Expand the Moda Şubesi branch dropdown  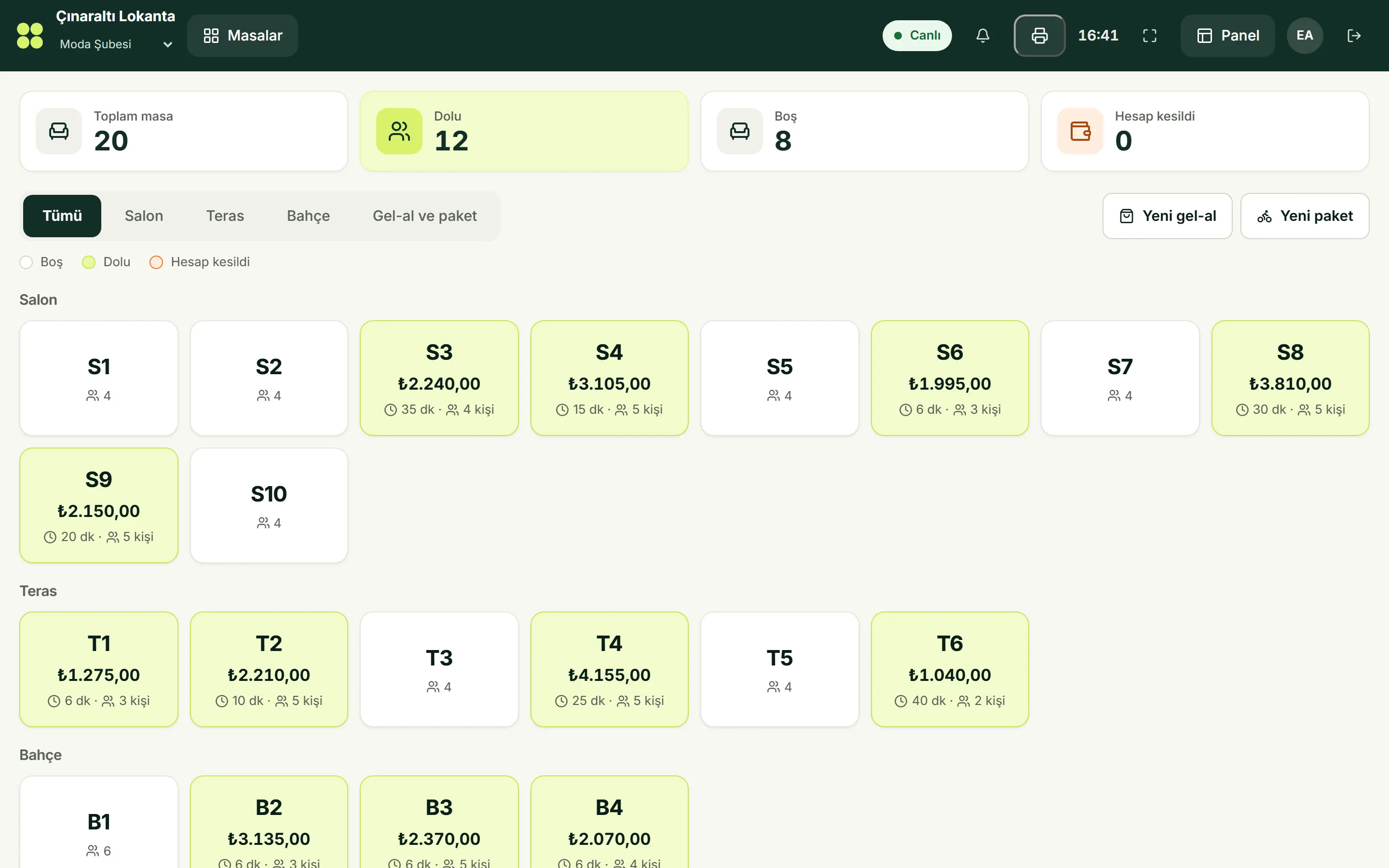(116, 44)
